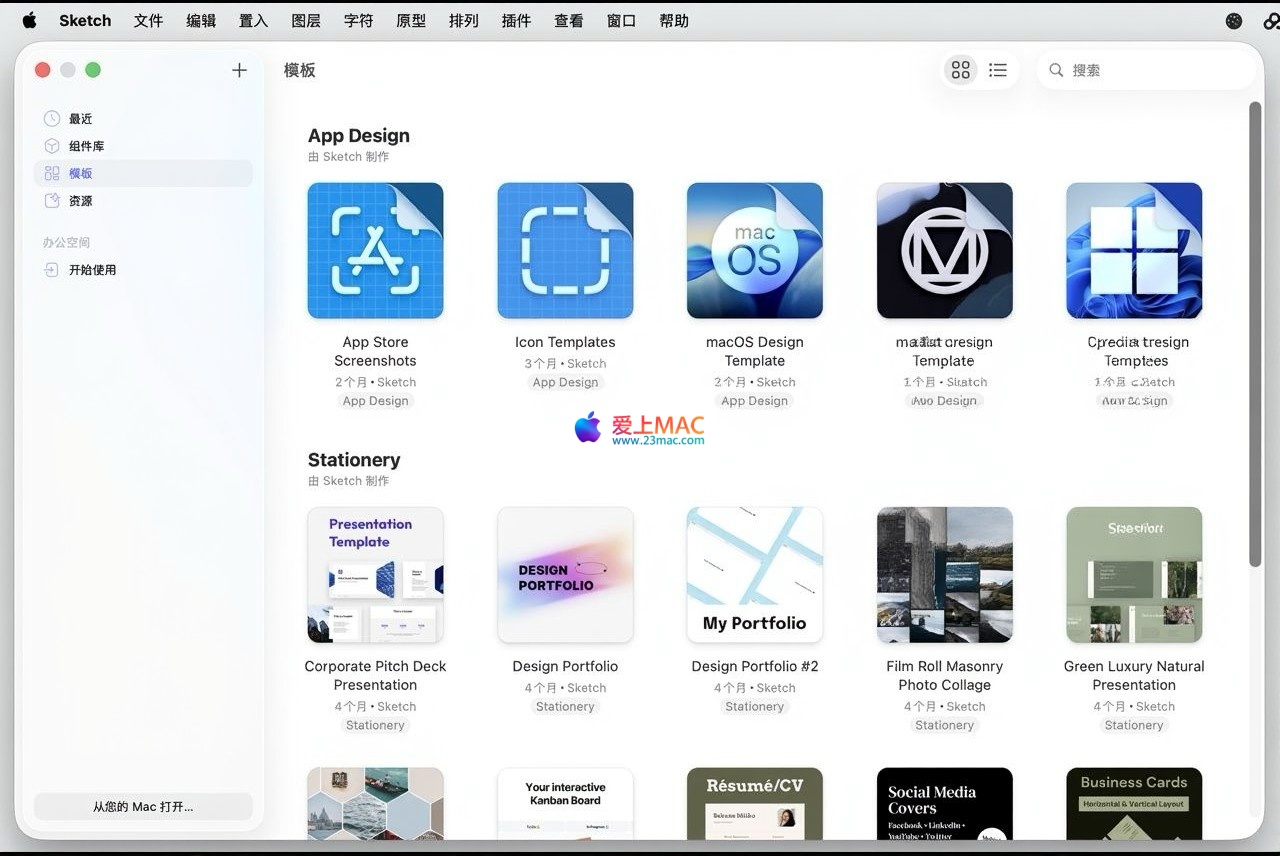Click the vertical scrollbar on the right
This screenshot has width=1280, height=856.
1255,330
